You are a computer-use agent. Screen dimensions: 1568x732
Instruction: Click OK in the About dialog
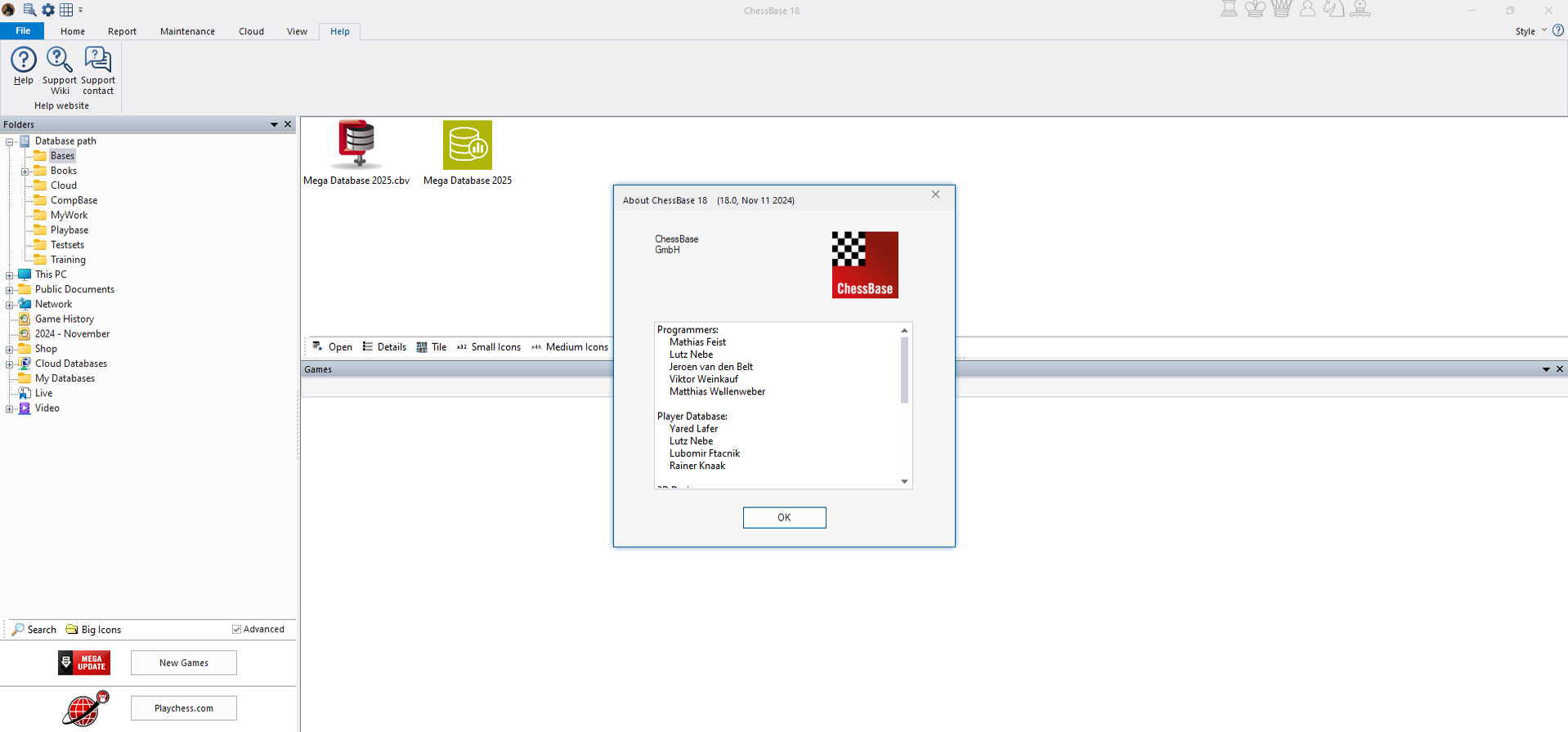tap(784, 517)
